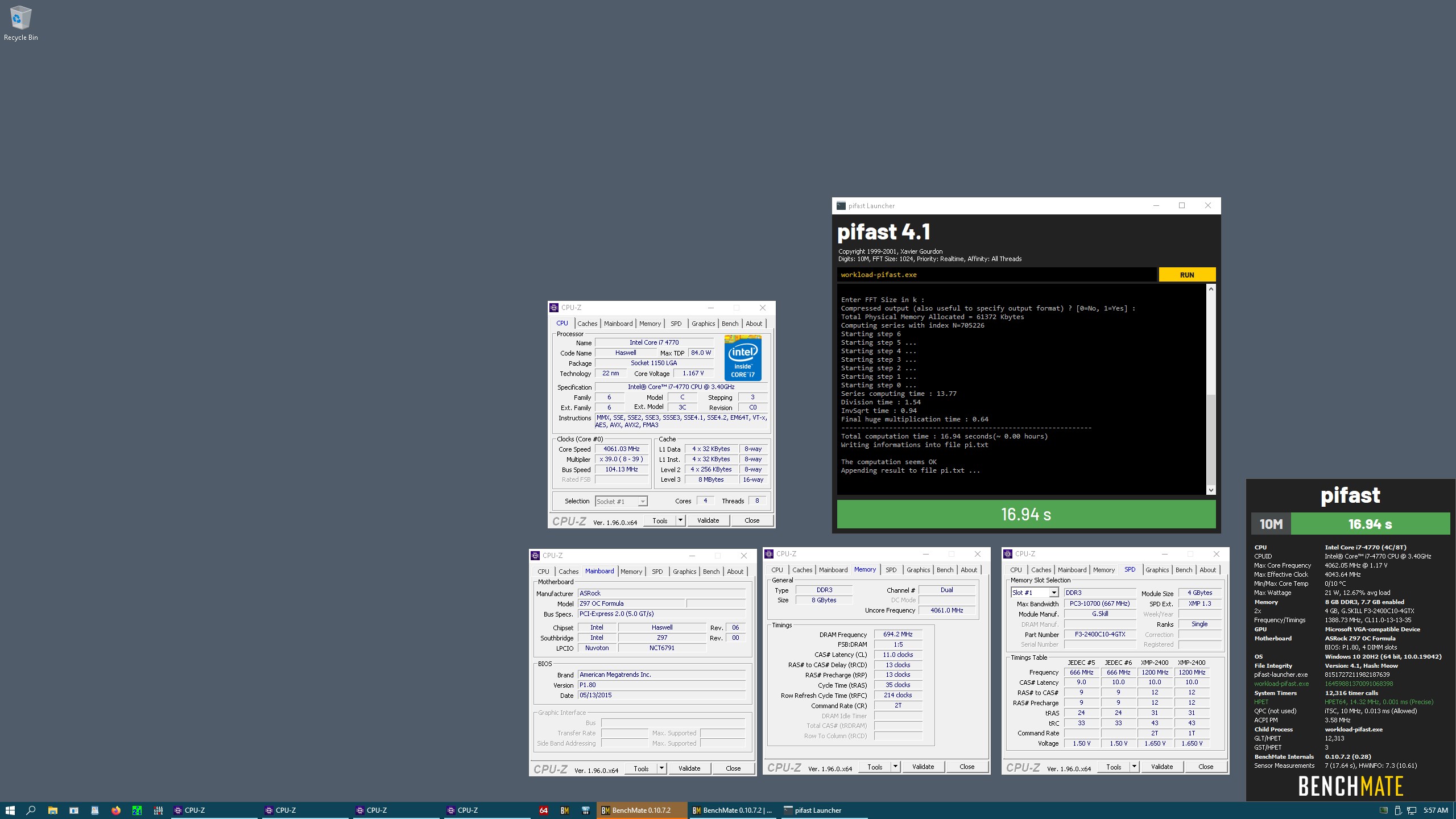Switch to the orange BenchMate 0.10.7.2 taskbar button
This screenshot has height=819, width=1456.
[642, 810]
